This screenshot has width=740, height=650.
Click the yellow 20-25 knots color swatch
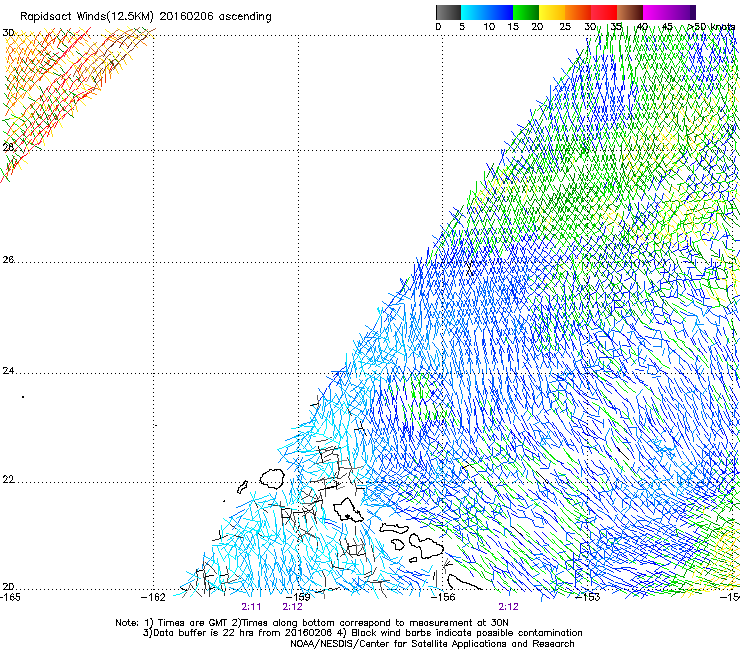click(552, 12)
